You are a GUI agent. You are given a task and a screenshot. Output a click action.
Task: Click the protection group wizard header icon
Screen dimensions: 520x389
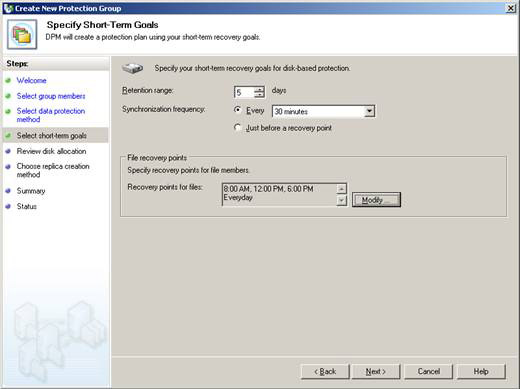tap(22, 34)
